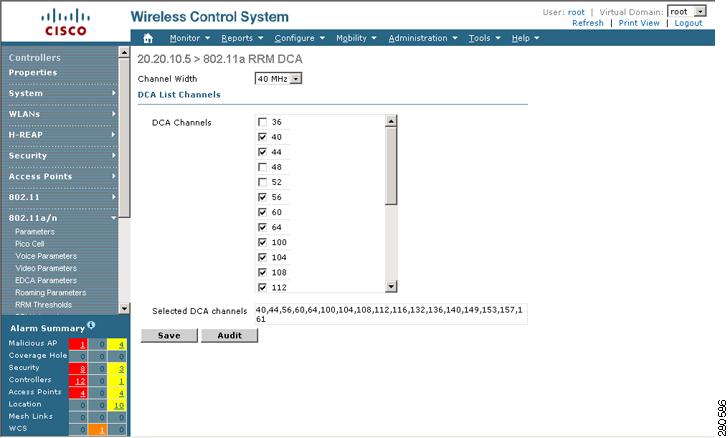Expand the WLANs sidebar section
The height and width of the screenshot is (438, 728).
click(x=62, y=114)
